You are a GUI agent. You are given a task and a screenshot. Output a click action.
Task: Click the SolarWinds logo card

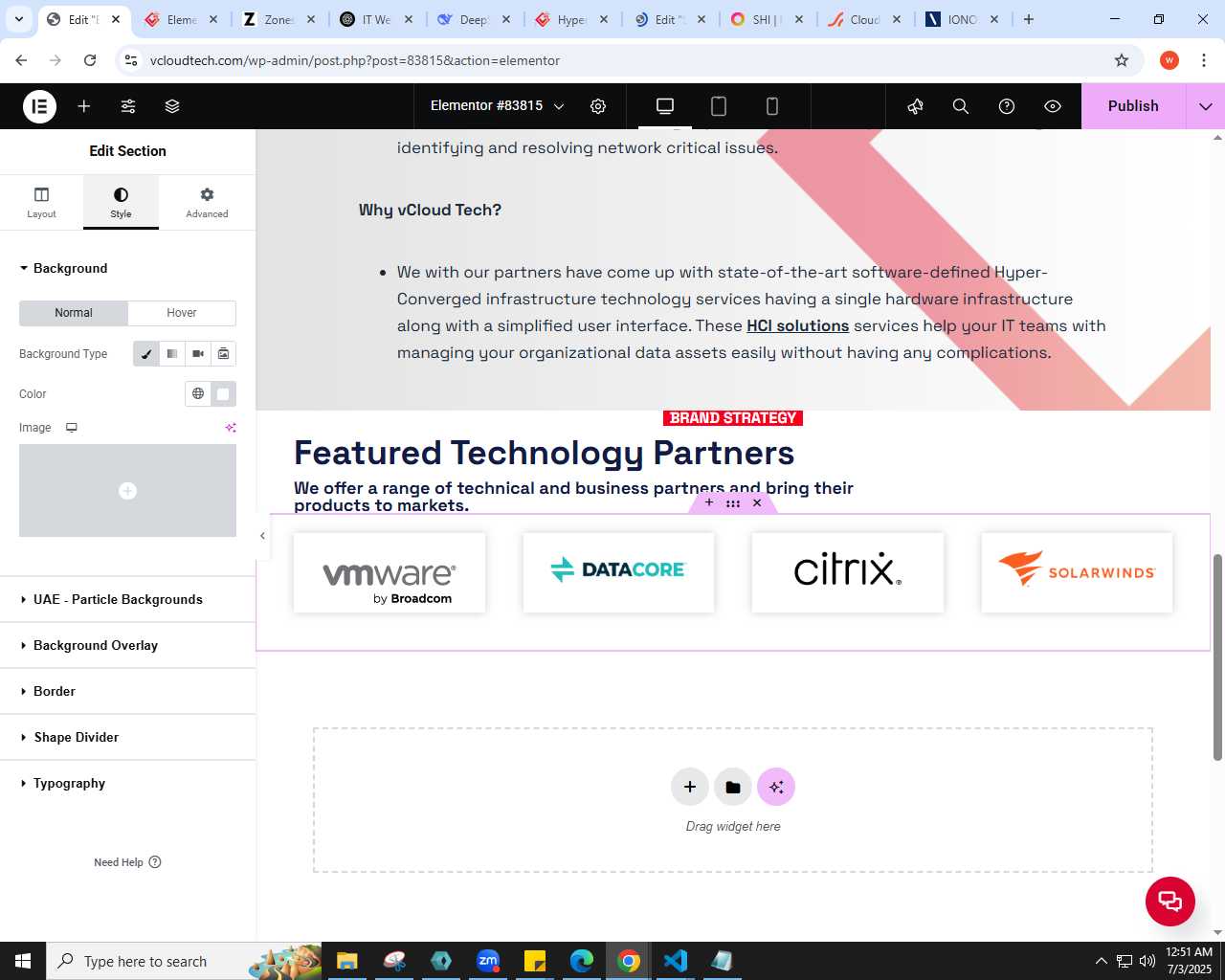[x=1077, y=572]
